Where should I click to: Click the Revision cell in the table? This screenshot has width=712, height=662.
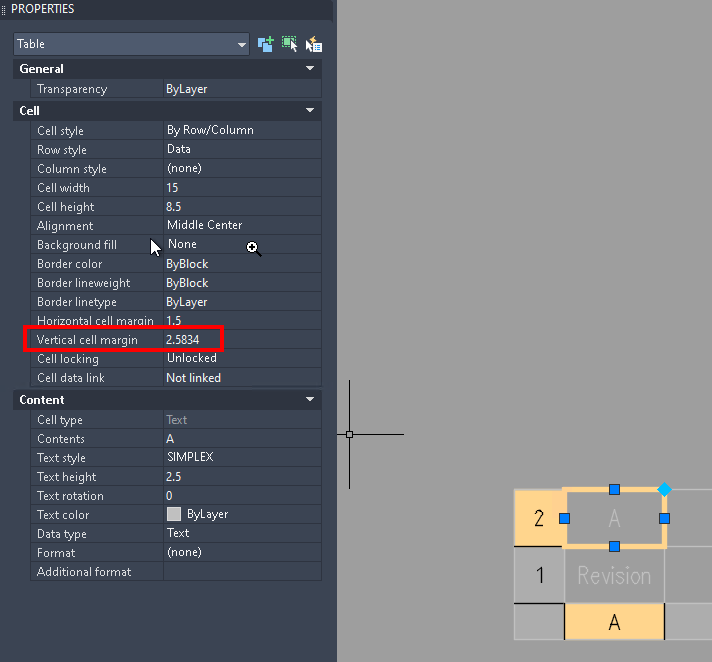tap(614, 575)
